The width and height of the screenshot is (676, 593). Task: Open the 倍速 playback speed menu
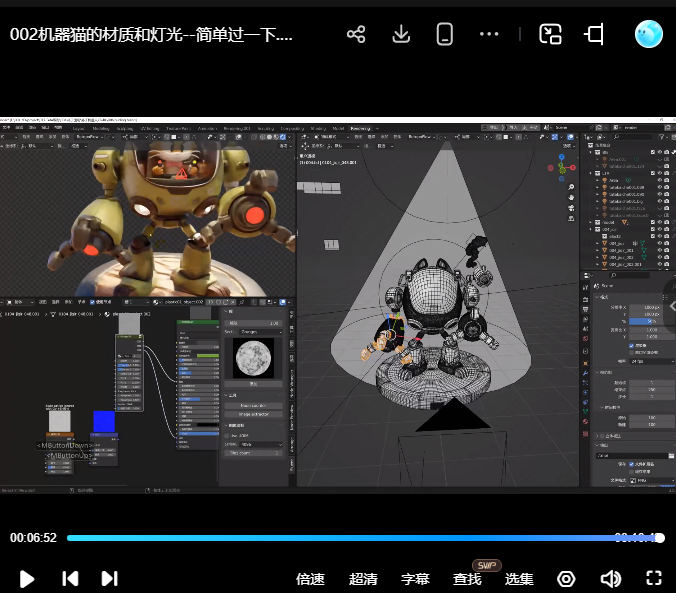[x=311, y=579]
